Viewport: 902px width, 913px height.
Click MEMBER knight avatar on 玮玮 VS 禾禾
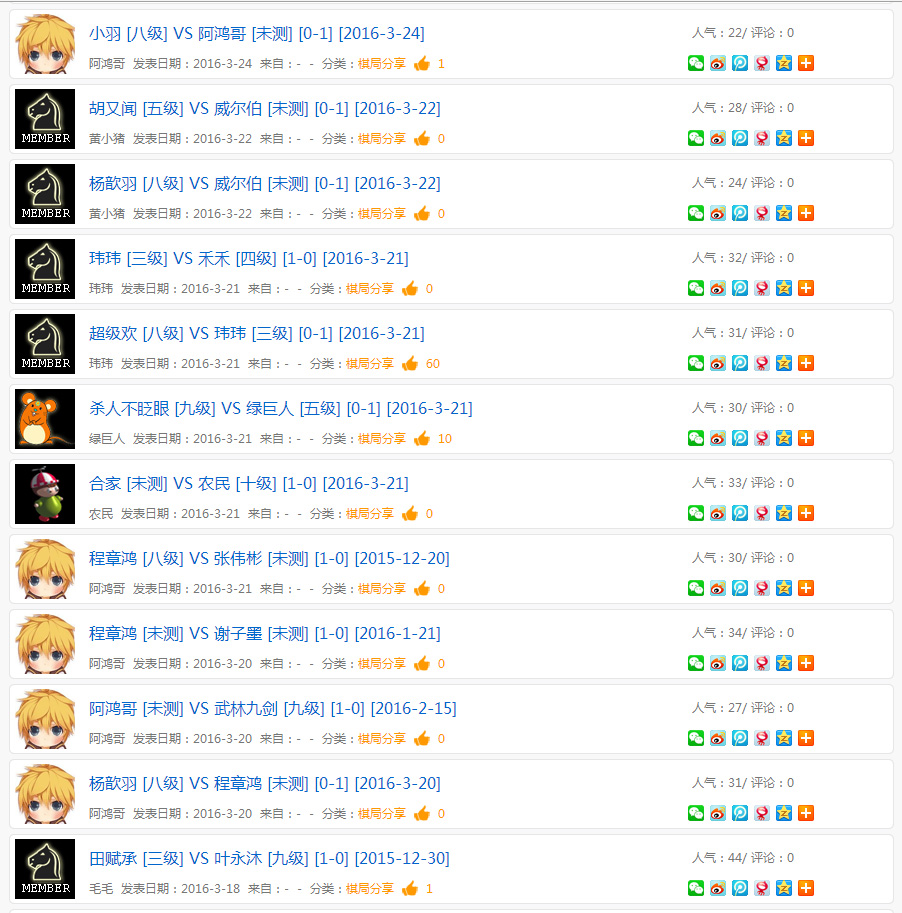[45, 269]
